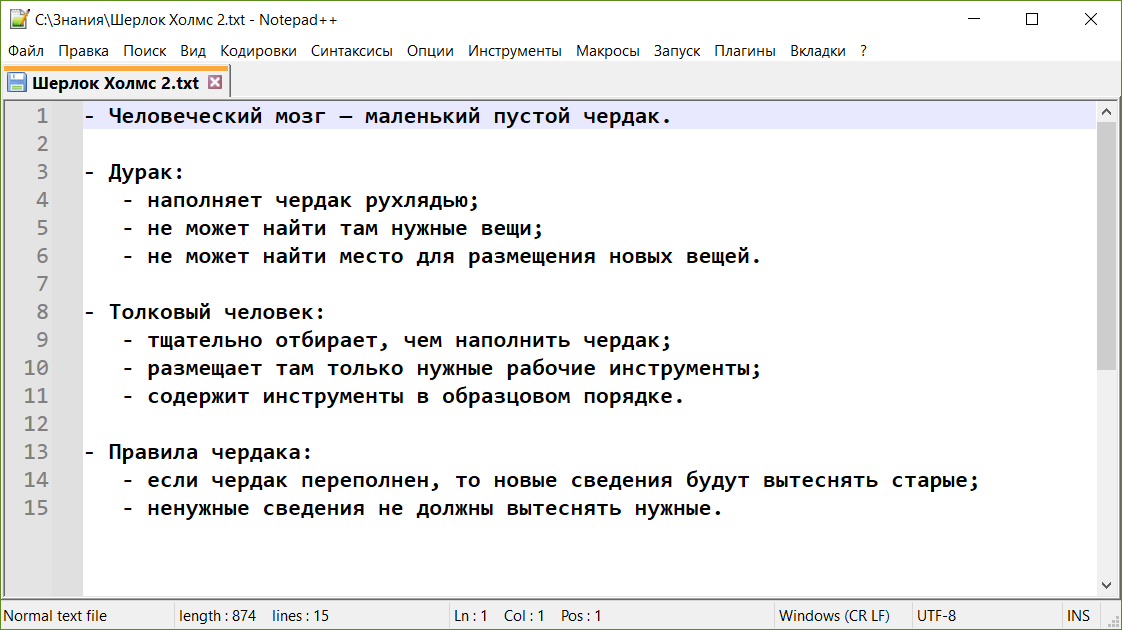The image size is (1122, 630).
Task: Click the line ending with 'новых вещей.'
Action: tap(454, 256)
